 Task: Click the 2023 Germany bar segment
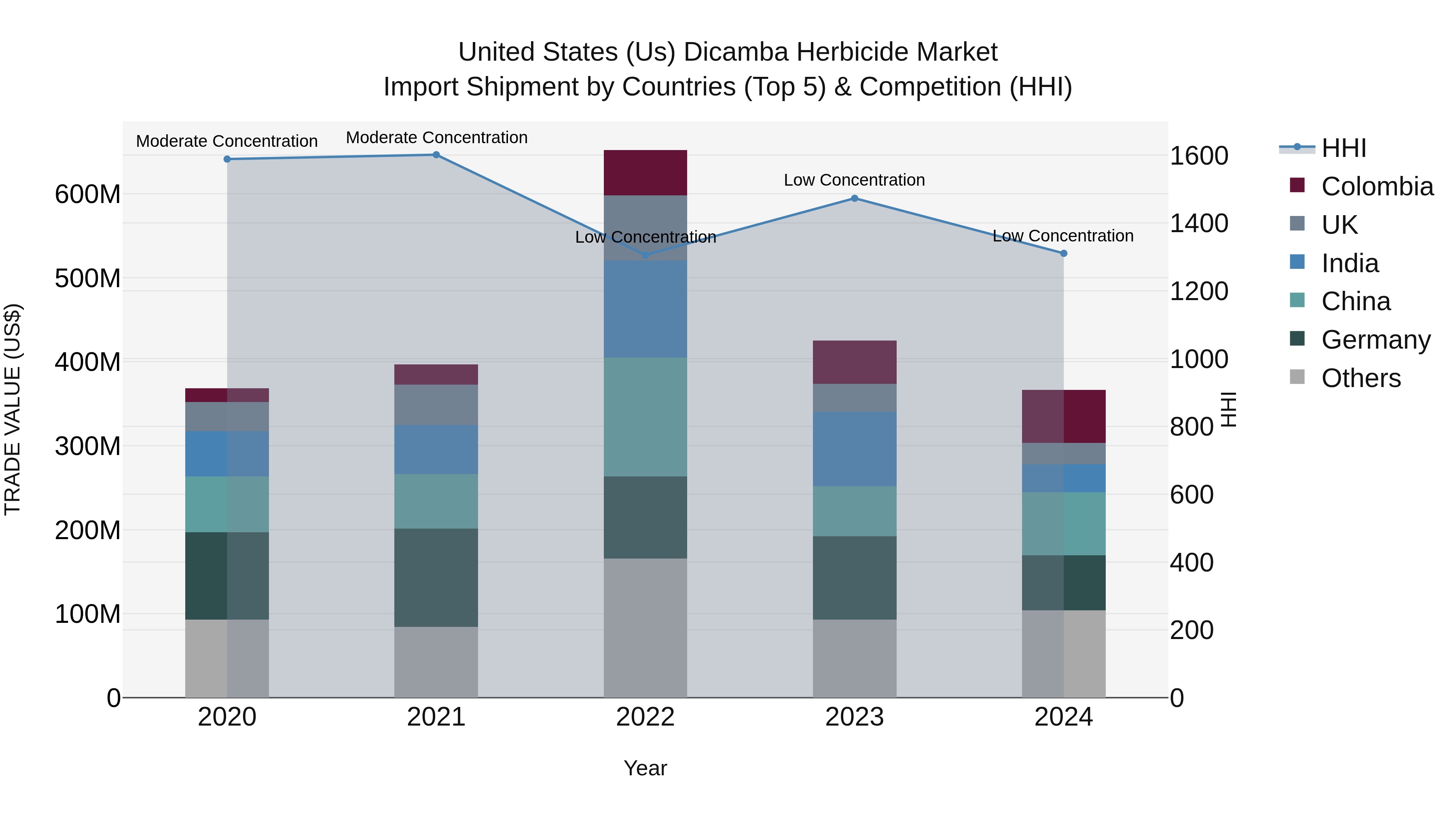click(x=855, y=578)
